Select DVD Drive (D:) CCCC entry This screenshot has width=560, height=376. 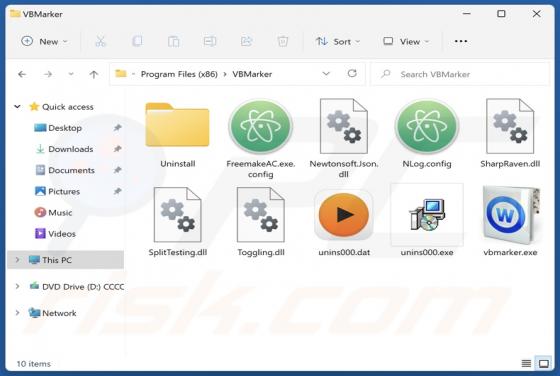pyautogui.click(x=83, y=286)
